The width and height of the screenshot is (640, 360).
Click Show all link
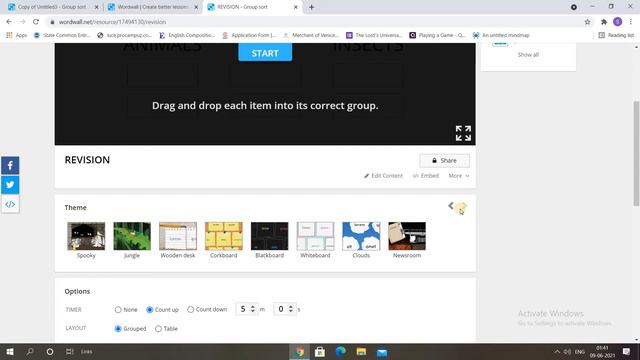[528, 55]
